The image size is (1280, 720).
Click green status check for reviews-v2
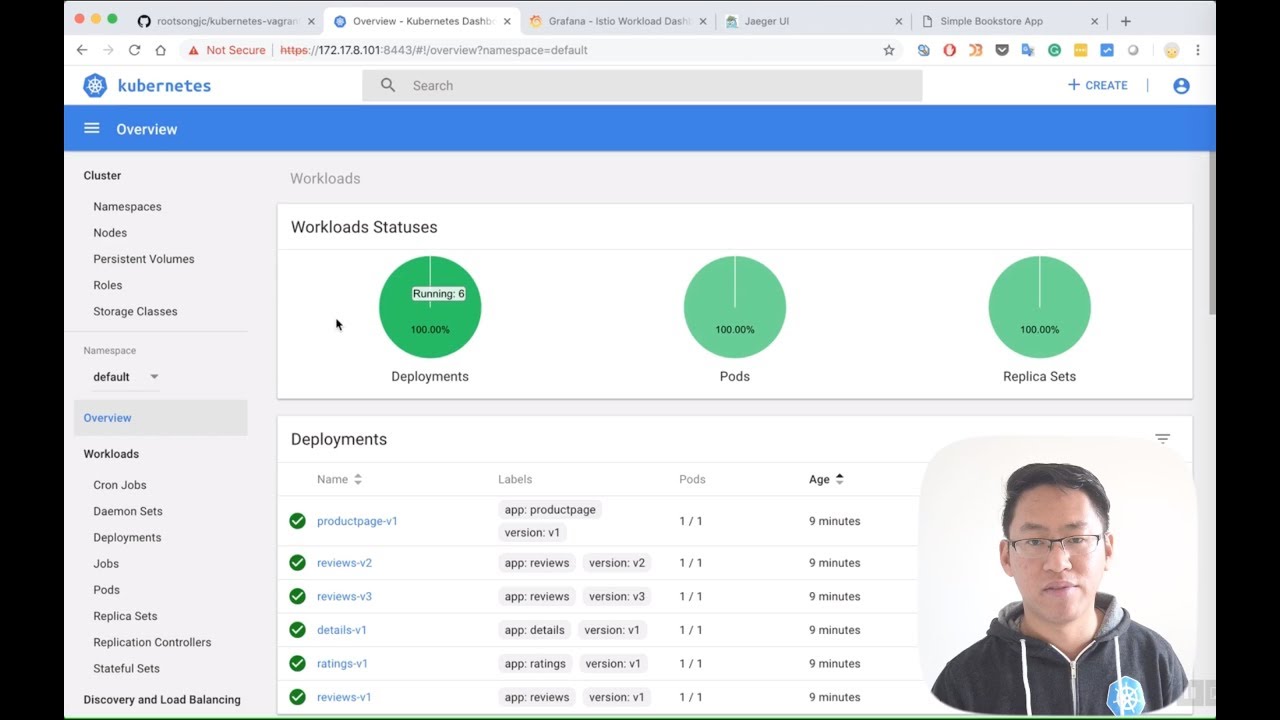297,563
